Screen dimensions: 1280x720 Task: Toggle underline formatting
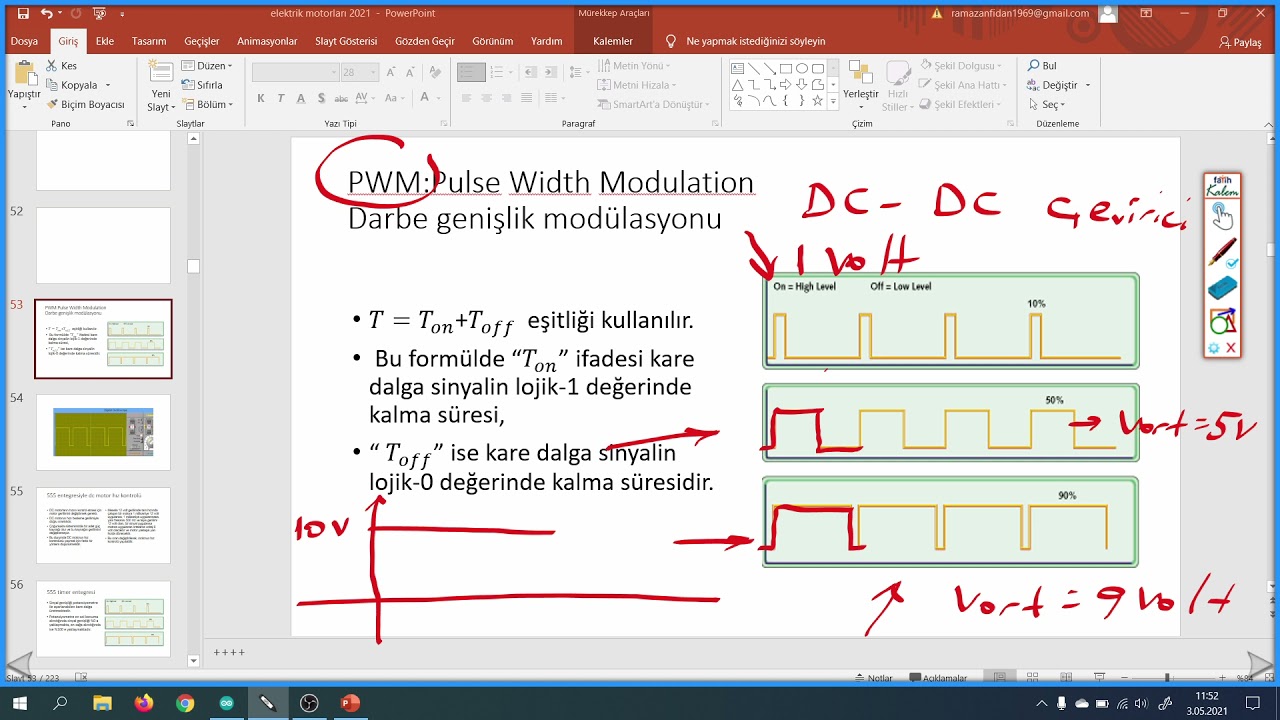tap(301, 98)
